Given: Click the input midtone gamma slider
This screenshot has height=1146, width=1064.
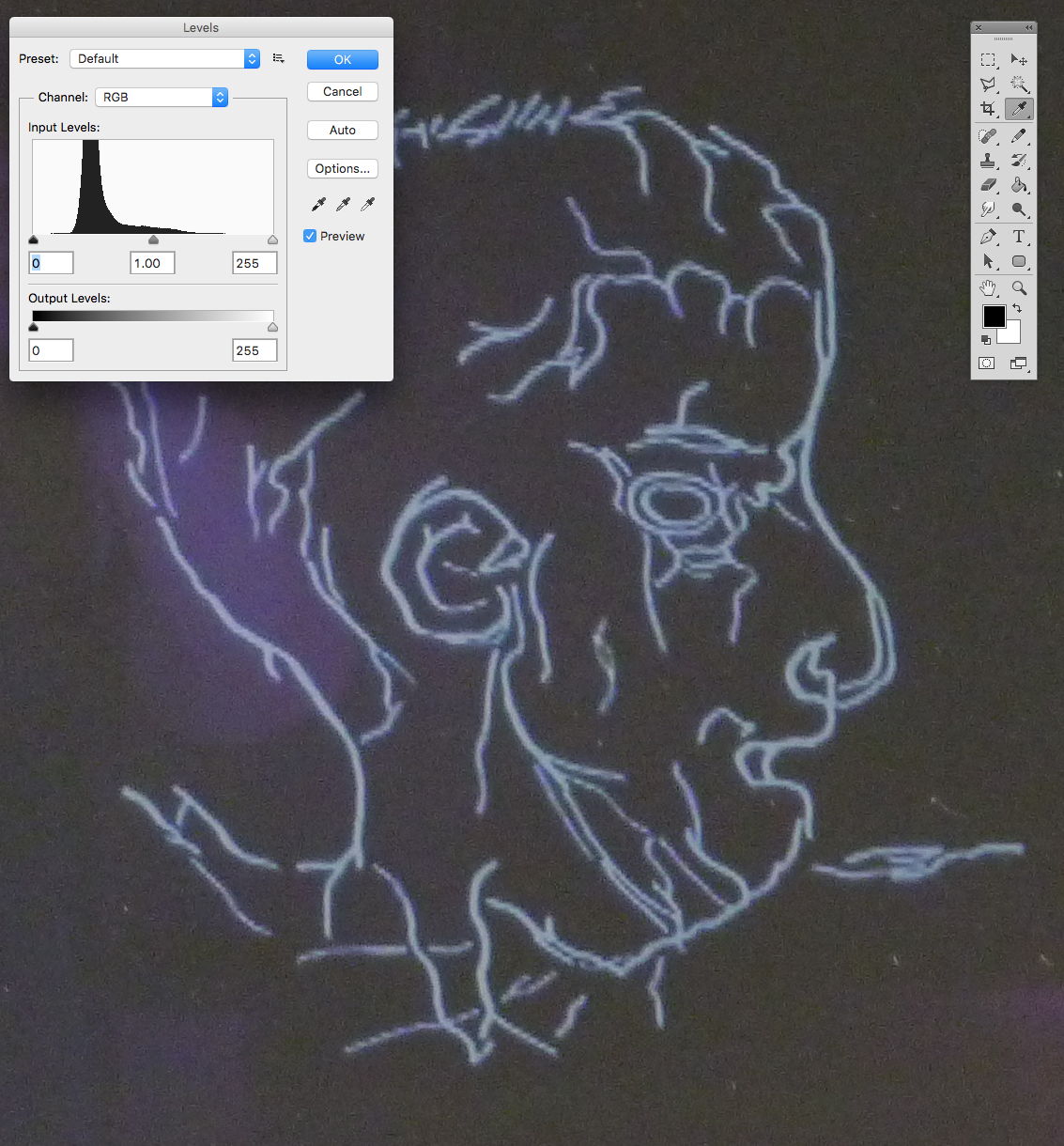Looking at the screenshot, I should [x=153, y=240].
